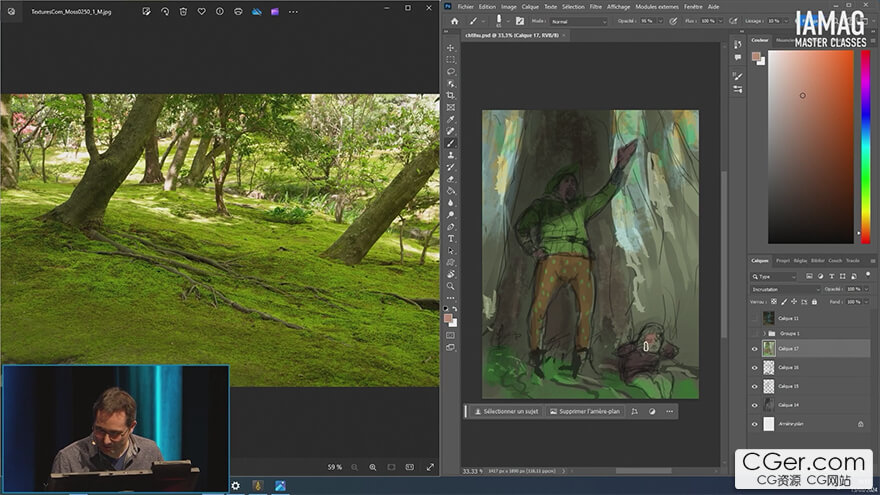Select the Lasso tool

coord(451,72)
